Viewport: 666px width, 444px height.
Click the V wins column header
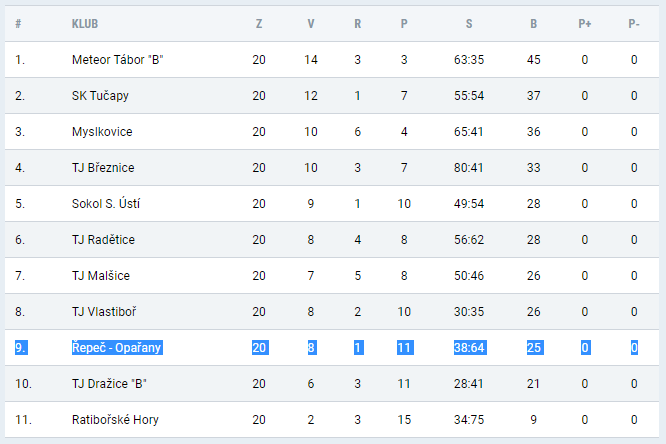311,24
